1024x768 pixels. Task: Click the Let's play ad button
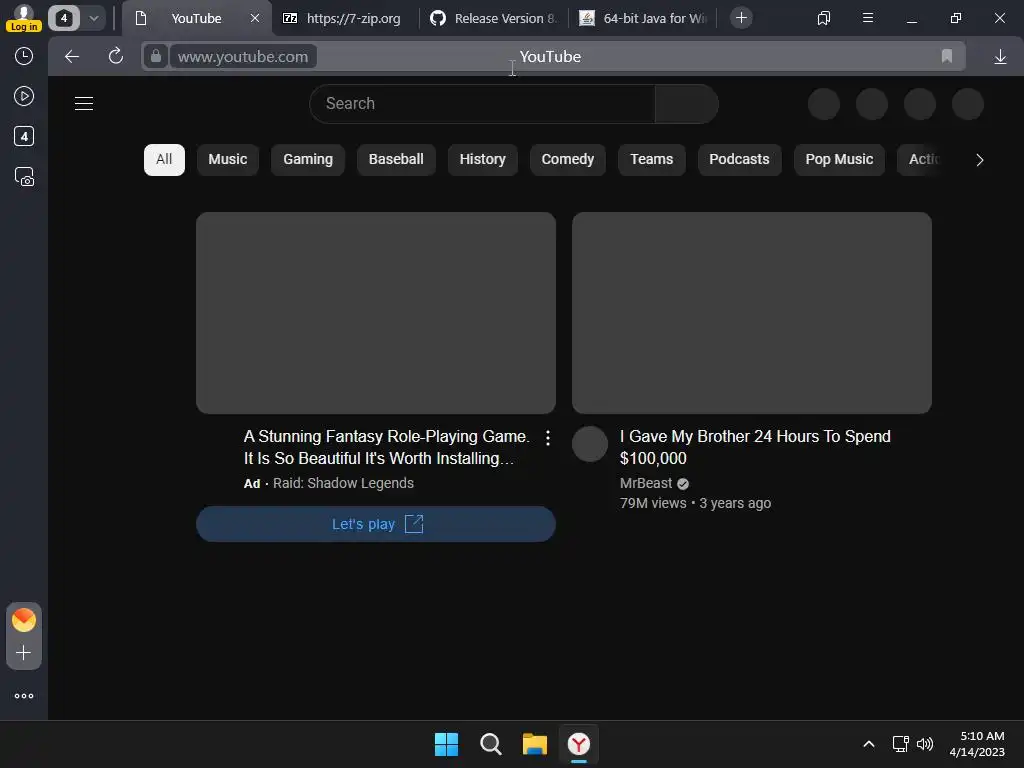[x=376, y=524]
